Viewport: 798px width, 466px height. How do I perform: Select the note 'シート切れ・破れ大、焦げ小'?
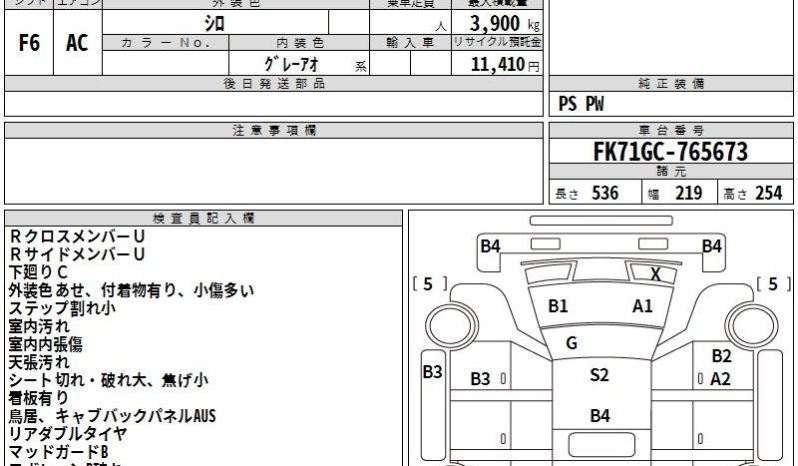(x=108, y=380)
